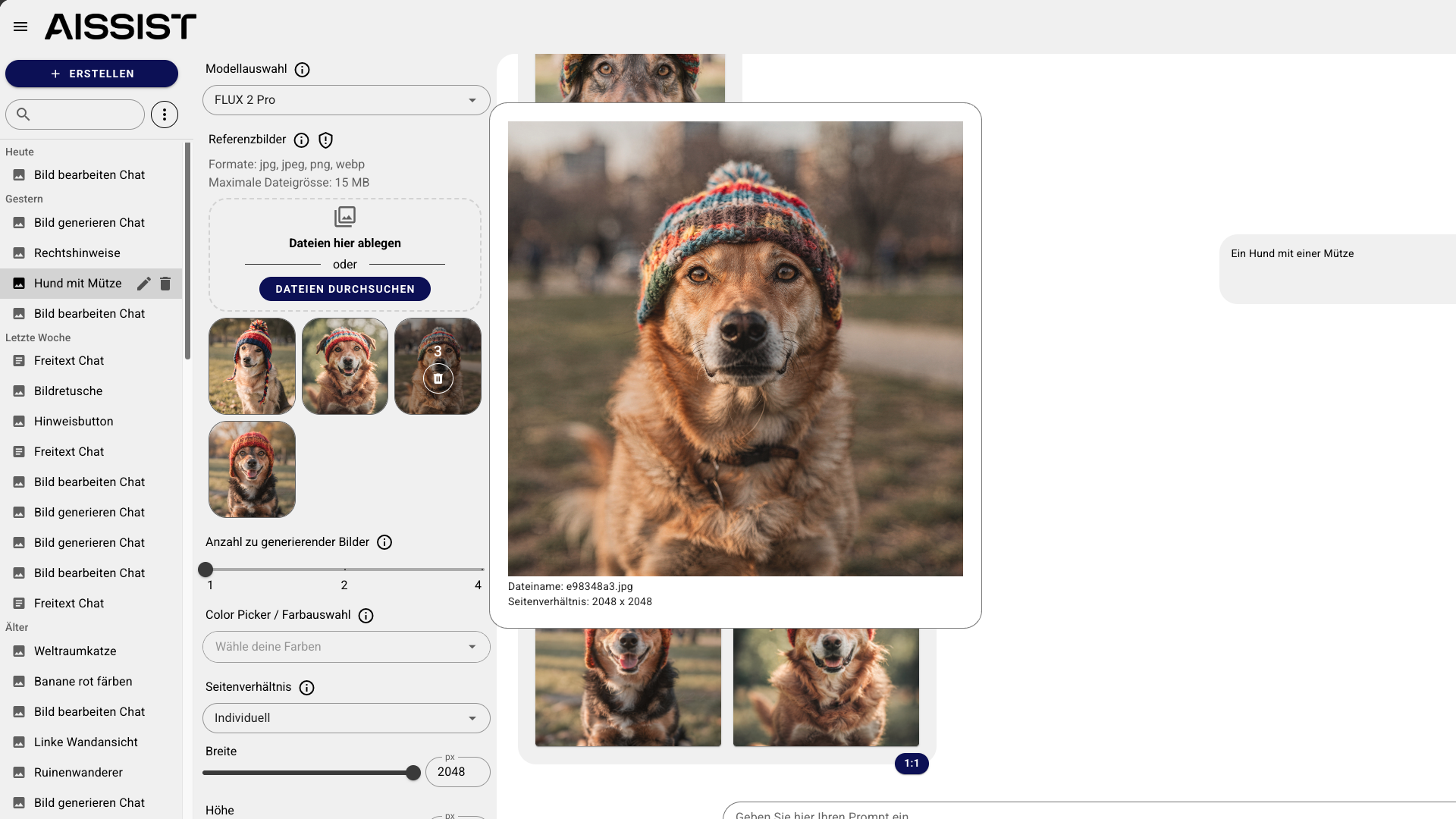The image size is (1456, 819).
Task: Click the search magnifier icon in sidebar
Action: pyautogui.click(x=24, y=115)
